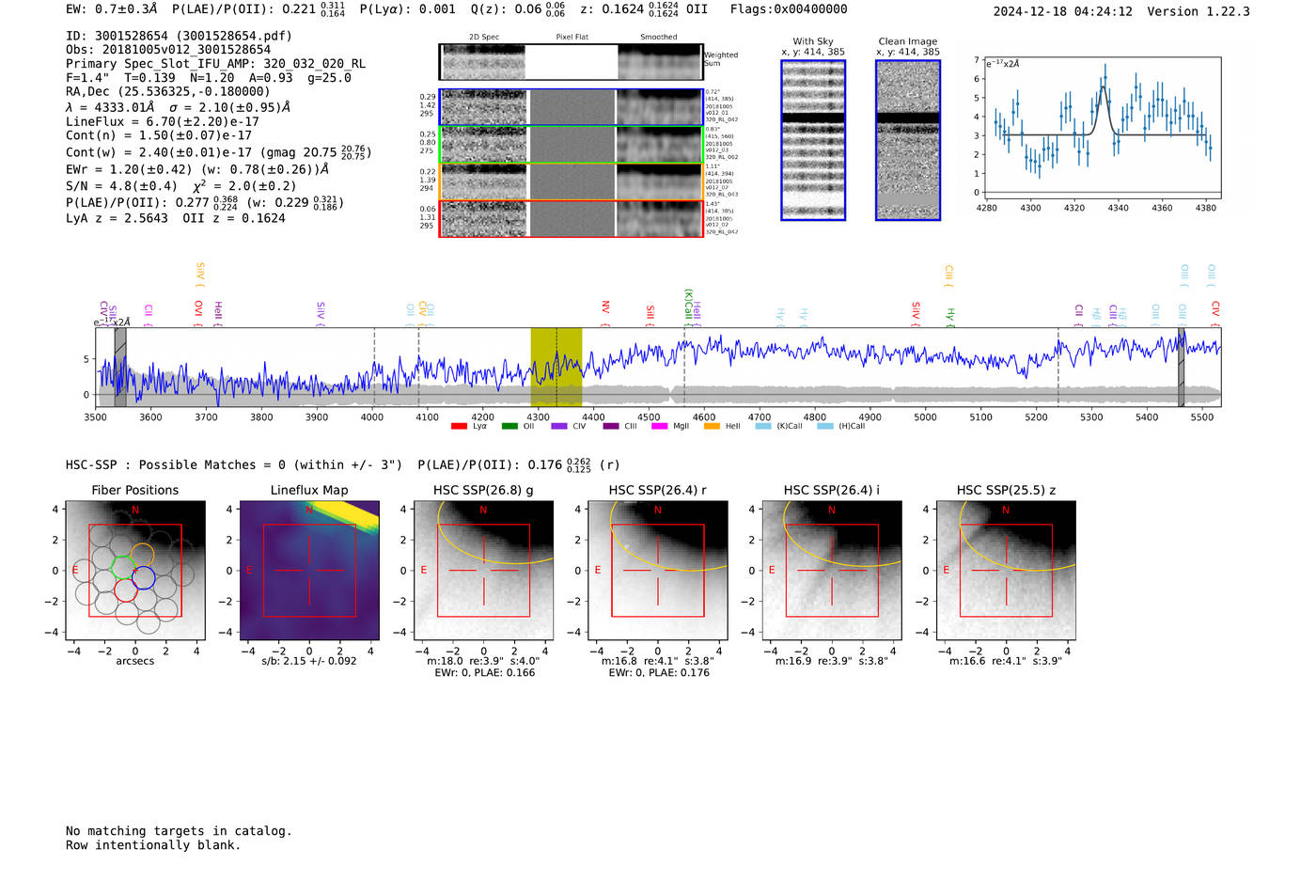Click the "Obs: 20181005v012_3001528654" text
1316x896 pixels.
click(168, 50)
